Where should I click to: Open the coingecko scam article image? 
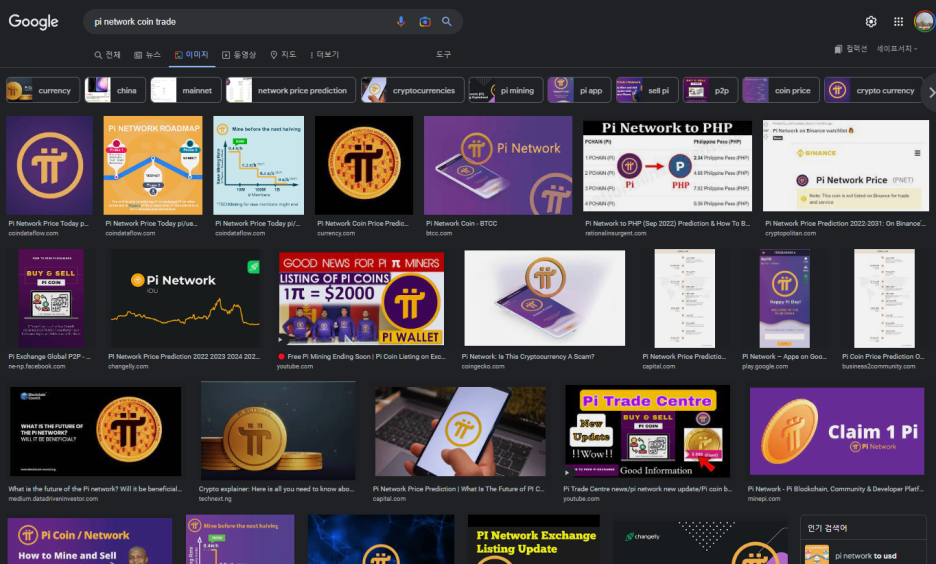point(545,298)
